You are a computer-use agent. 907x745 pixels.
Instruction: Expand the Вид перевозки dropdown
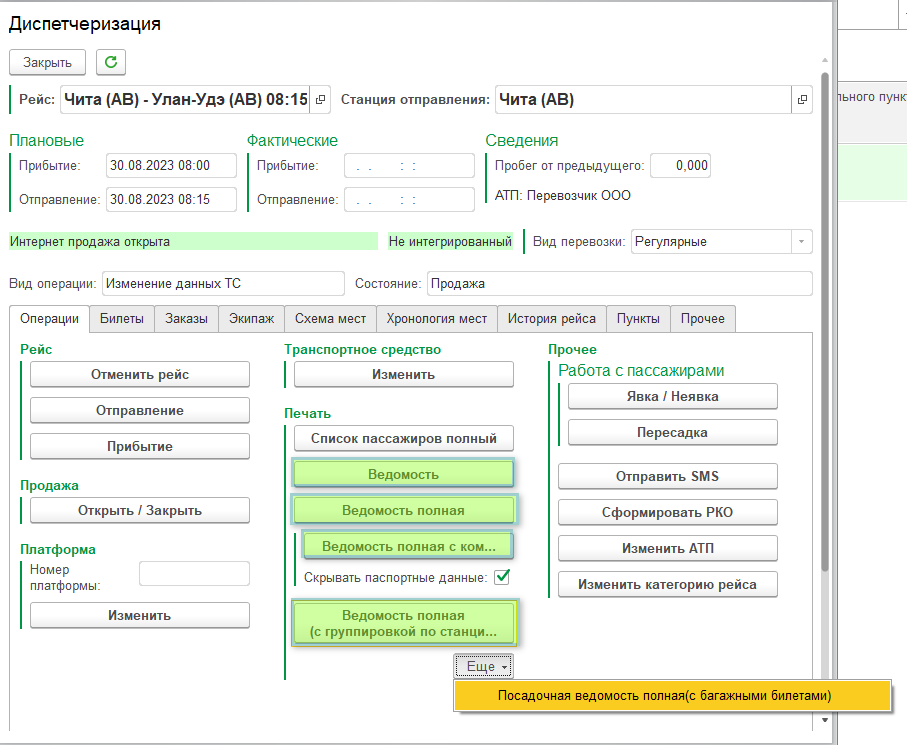click(801, 242)
